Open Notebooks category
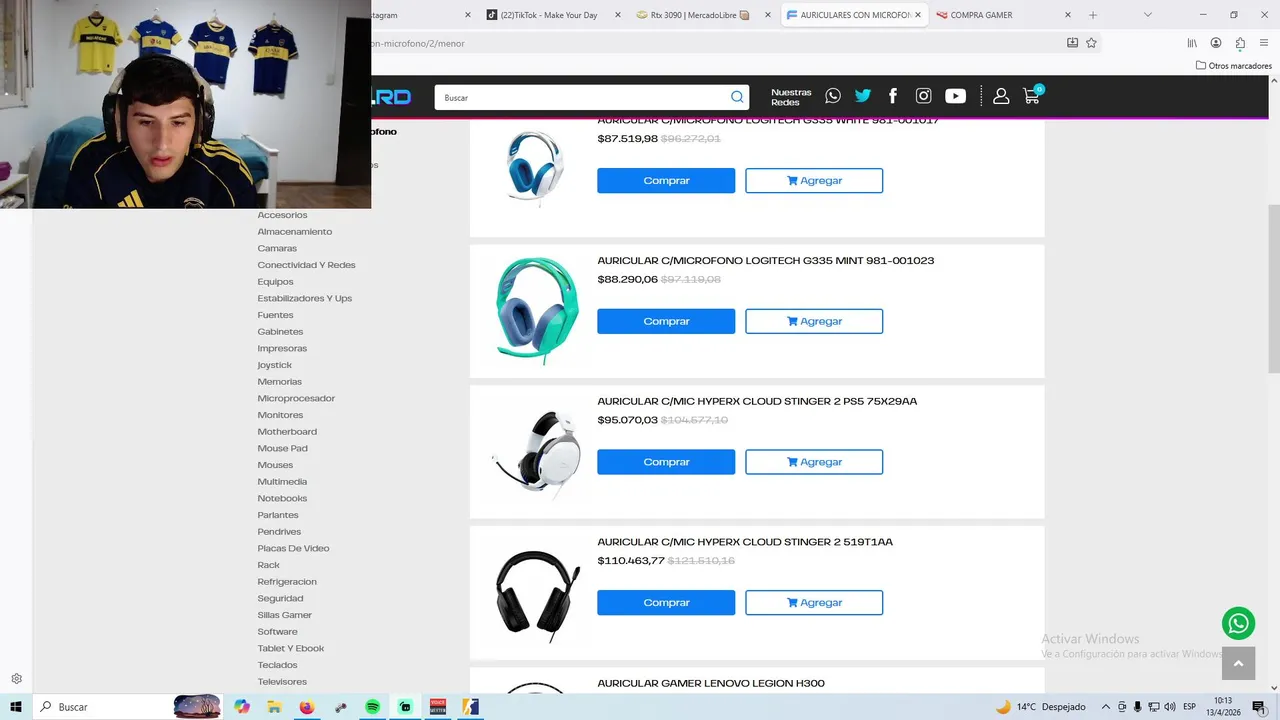This screenshot has width=1280, height=720. pyautogui.click(x=282, y=498)
